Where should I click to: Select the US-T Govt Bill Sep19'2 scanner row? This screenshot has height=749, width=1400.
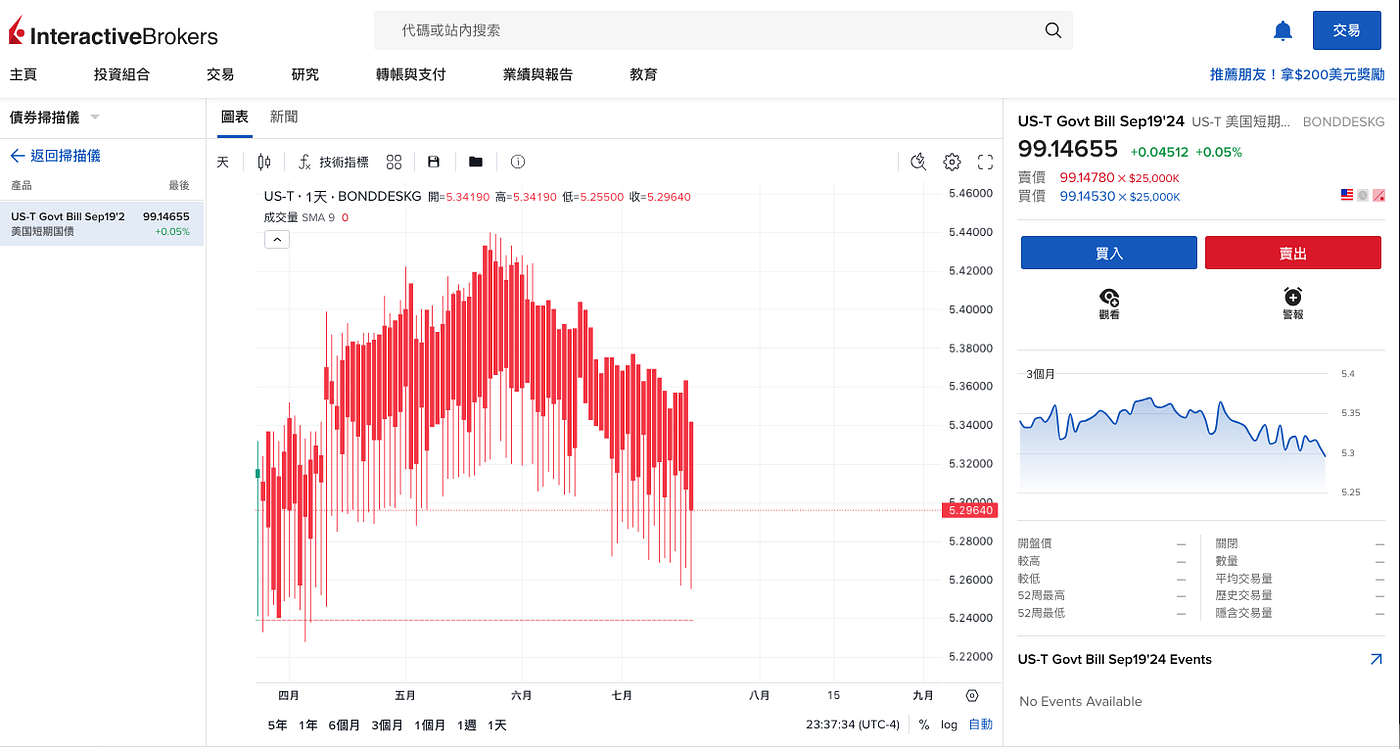(102, 223)
